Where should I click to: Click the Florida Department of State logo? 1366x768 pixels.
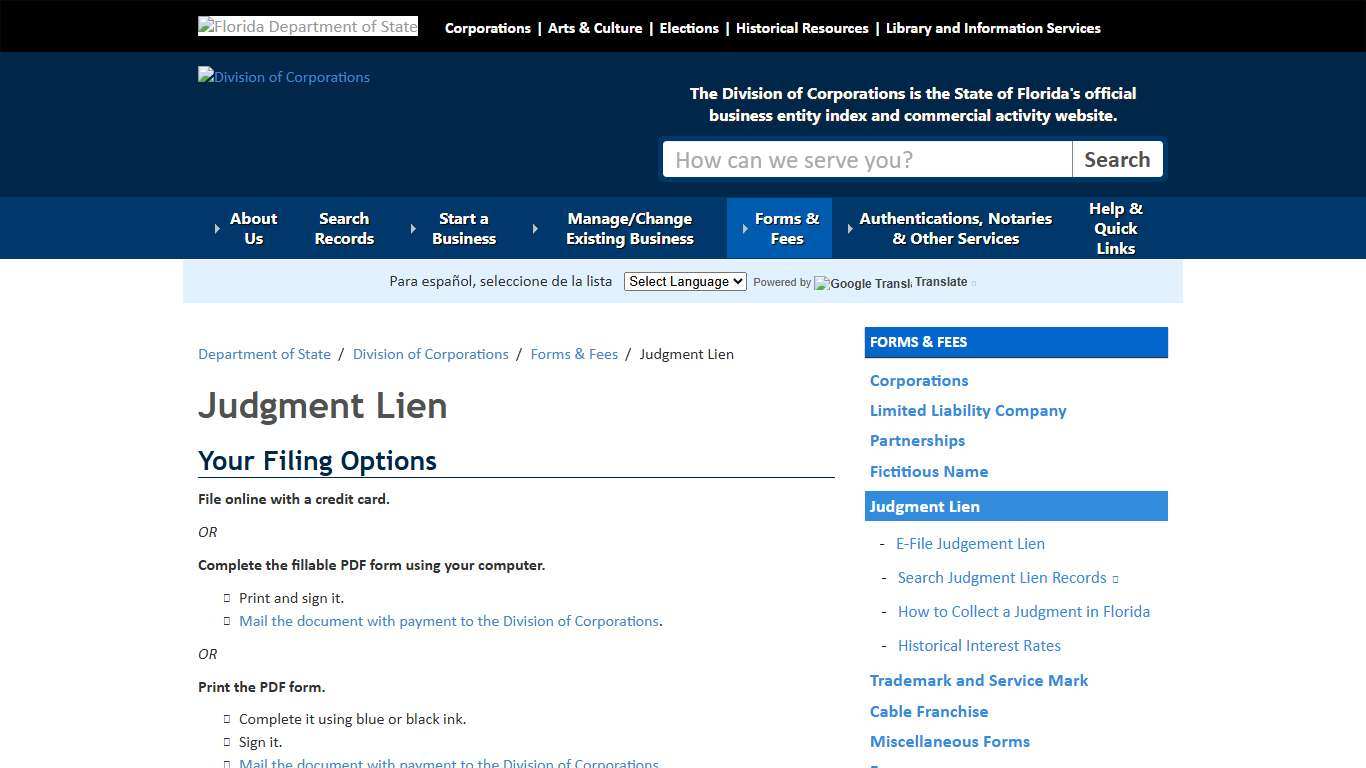(x=307, y=25)
